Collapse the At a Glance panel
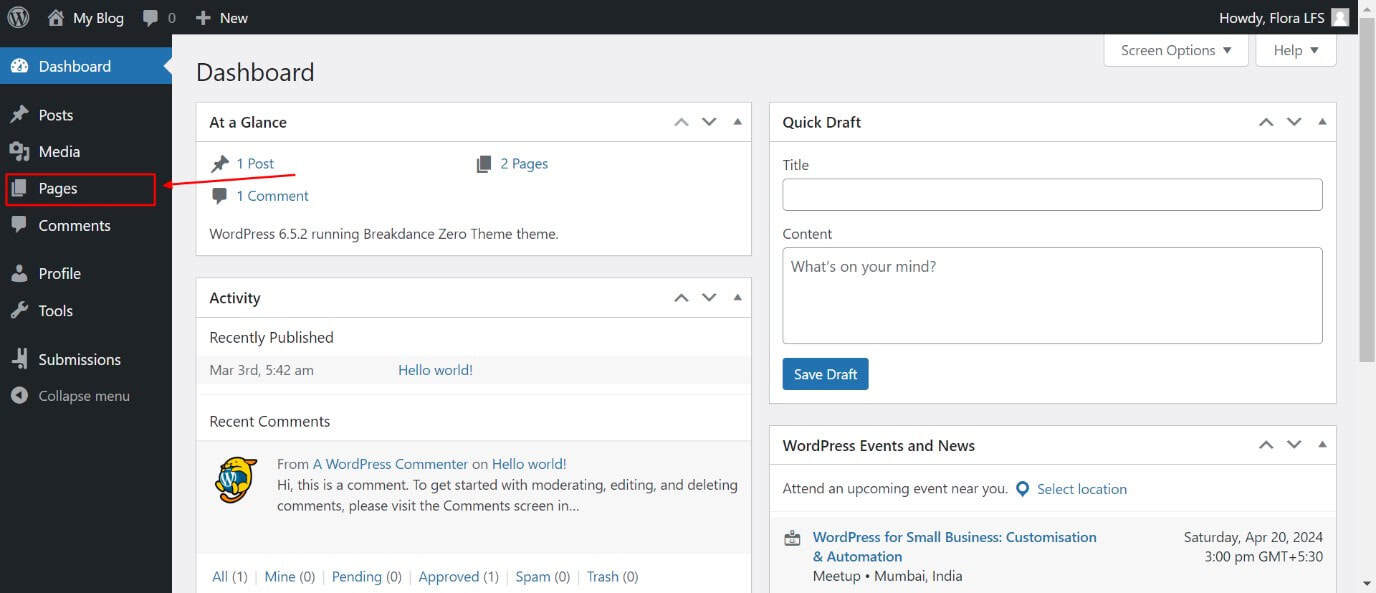The height and width of the screenshot is (593, 1376). pyautogui.click(x=737, y=122)
